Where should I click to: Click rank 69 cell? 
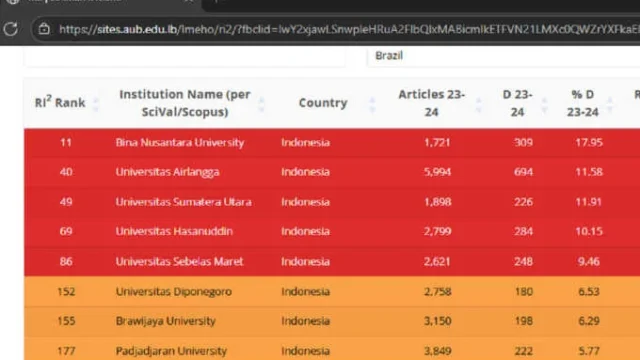pos(66,231)
